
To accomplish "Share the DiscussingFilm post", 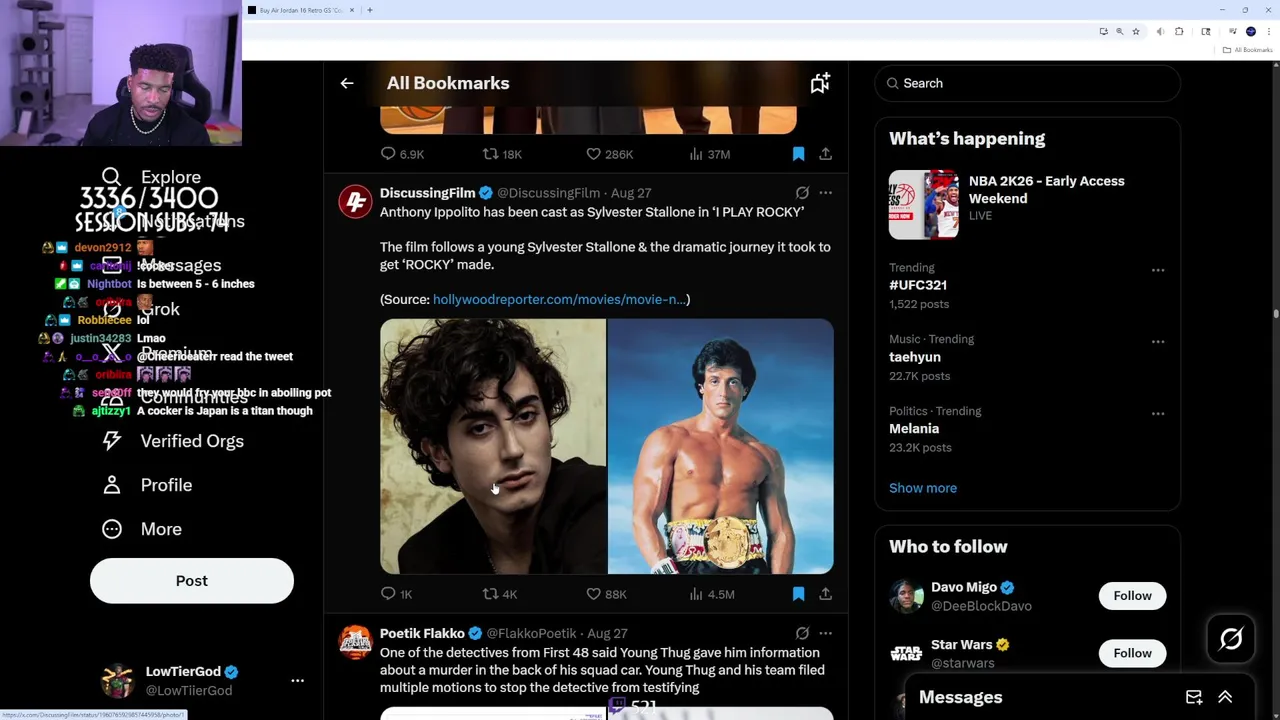I will [825, 594].
